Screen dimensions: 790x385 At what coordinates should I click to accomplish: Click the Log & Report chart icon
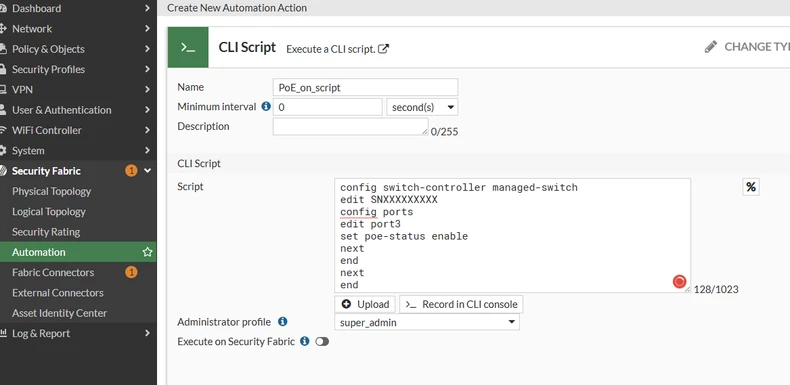[3, 333]
